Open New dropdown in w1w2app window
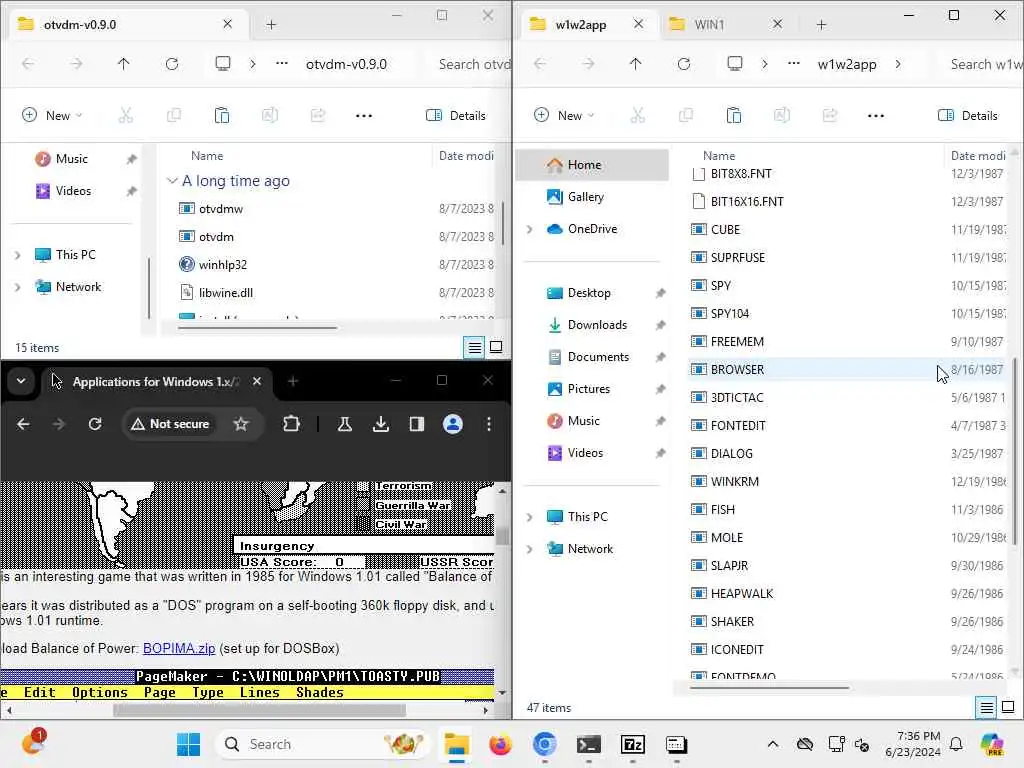Screen dimensions: 1024x768 click(x=564, y=116)
